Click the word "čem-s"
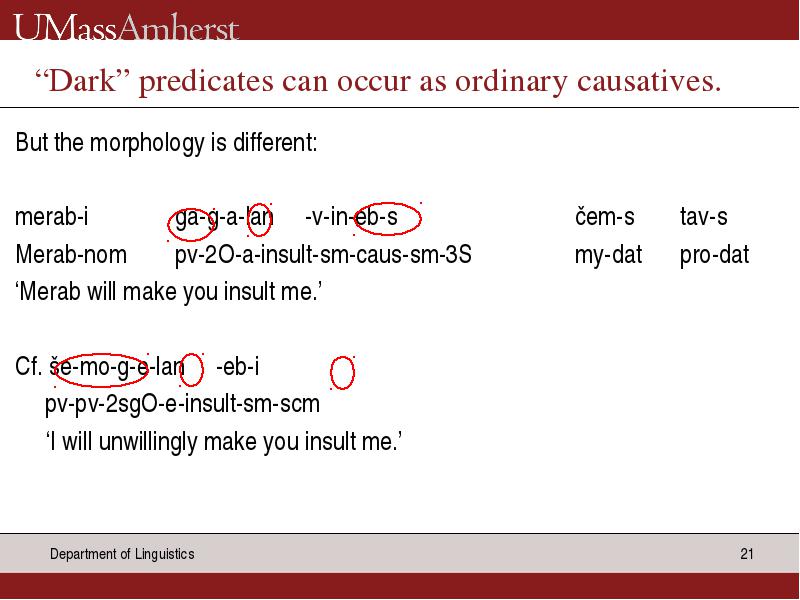Viewport: 800px width, 600px height. [605, 216]
